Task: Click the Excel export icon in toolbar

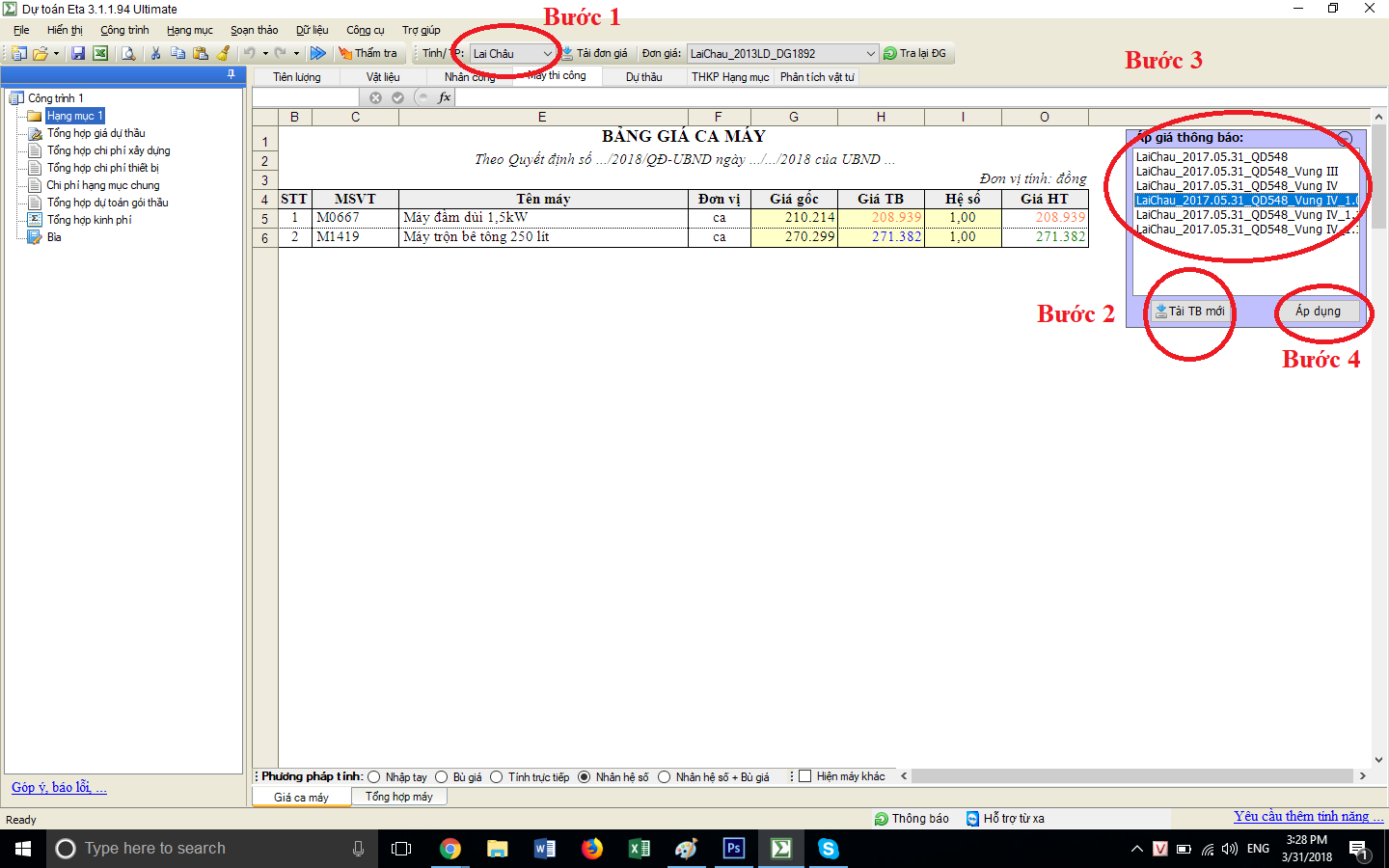Action: [x=99, y=54]
